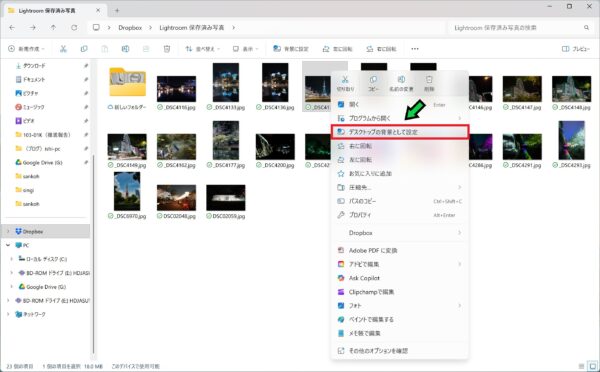Click Copy (コピー) at context menu top
This screenshot has height=372, width=600.
pyautogui.click(x=373, y=83)
